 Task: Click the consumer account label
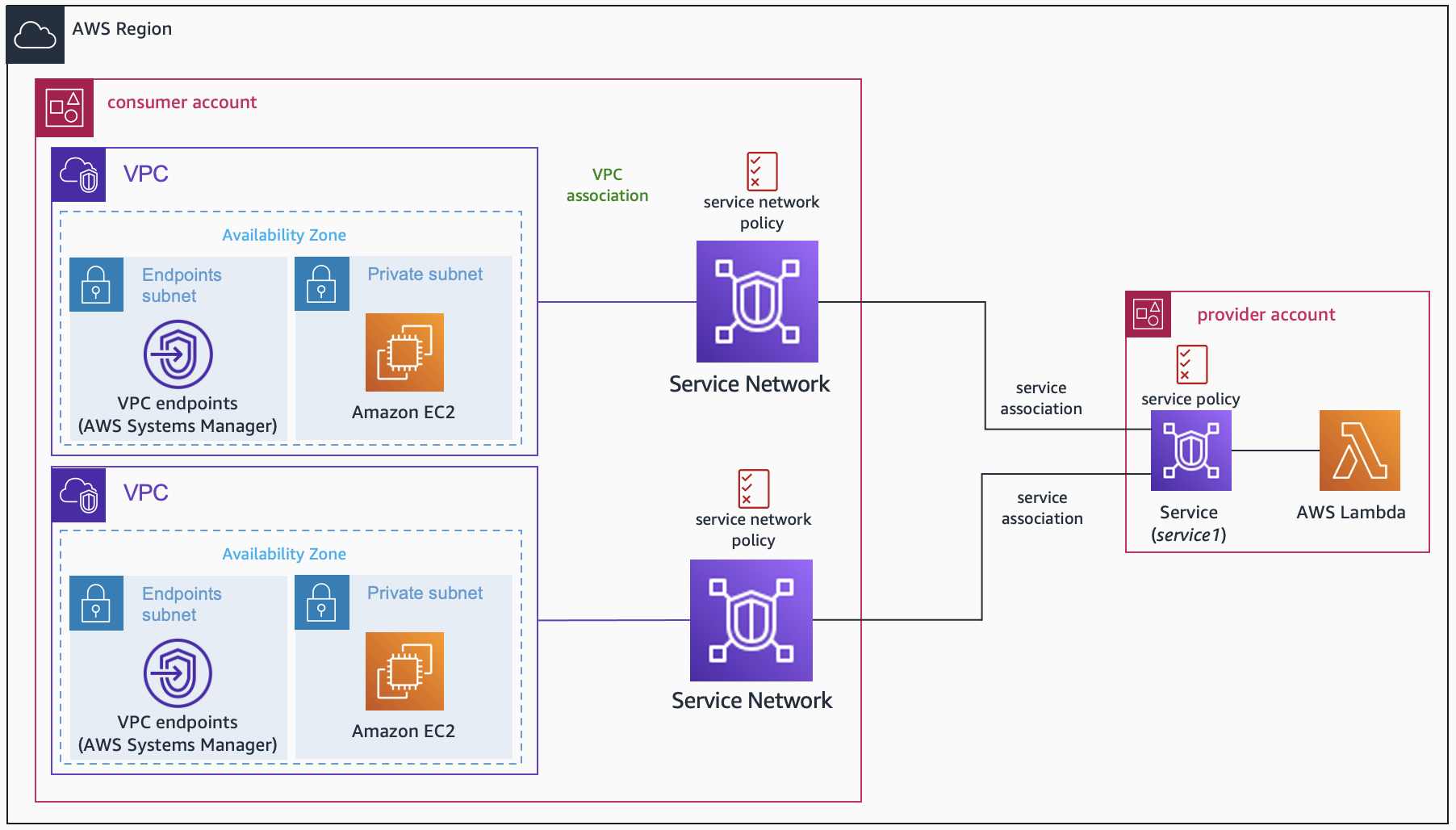pos(182,103)
